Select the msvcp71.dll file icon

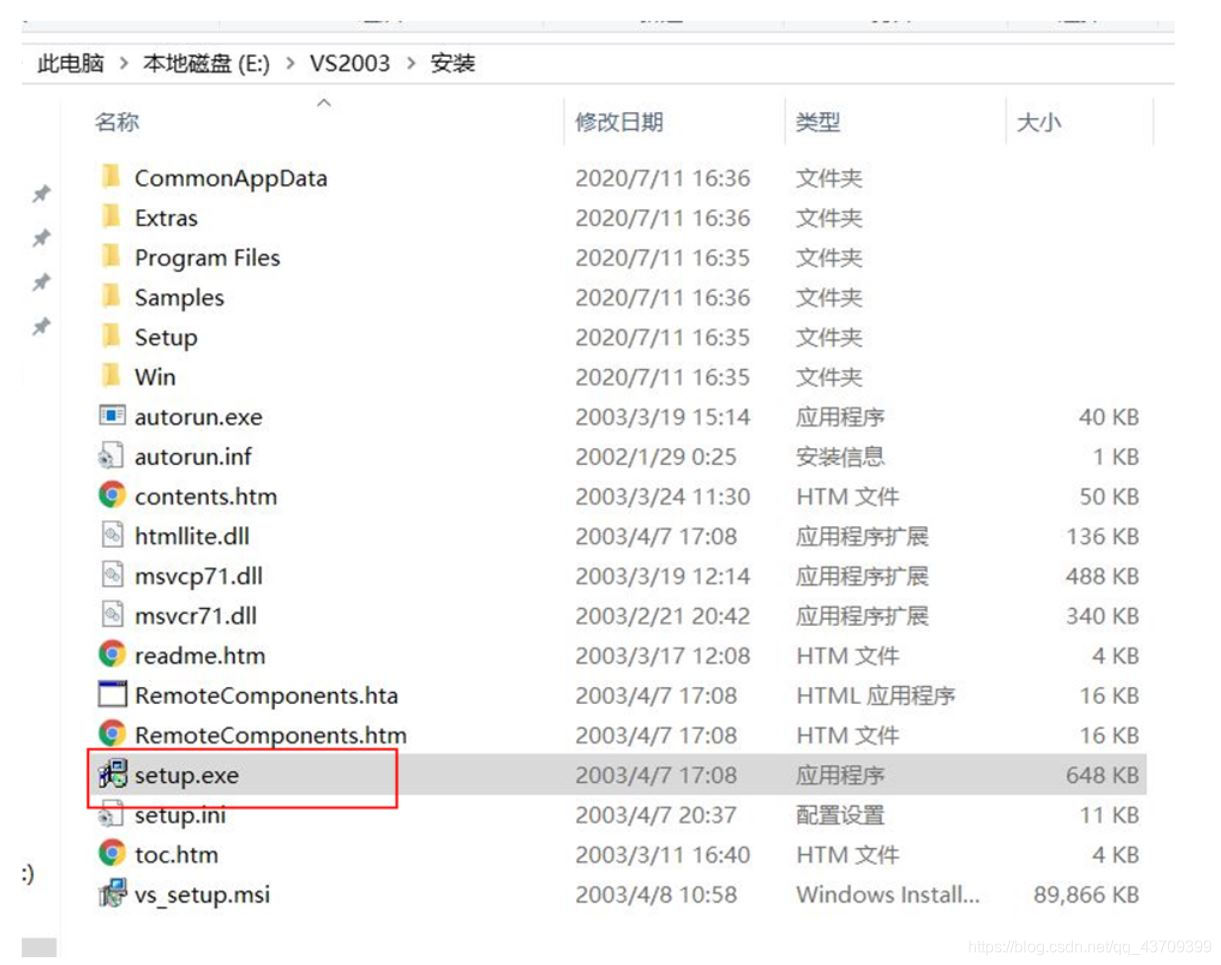pyautogui.click(x=112, y=576)
